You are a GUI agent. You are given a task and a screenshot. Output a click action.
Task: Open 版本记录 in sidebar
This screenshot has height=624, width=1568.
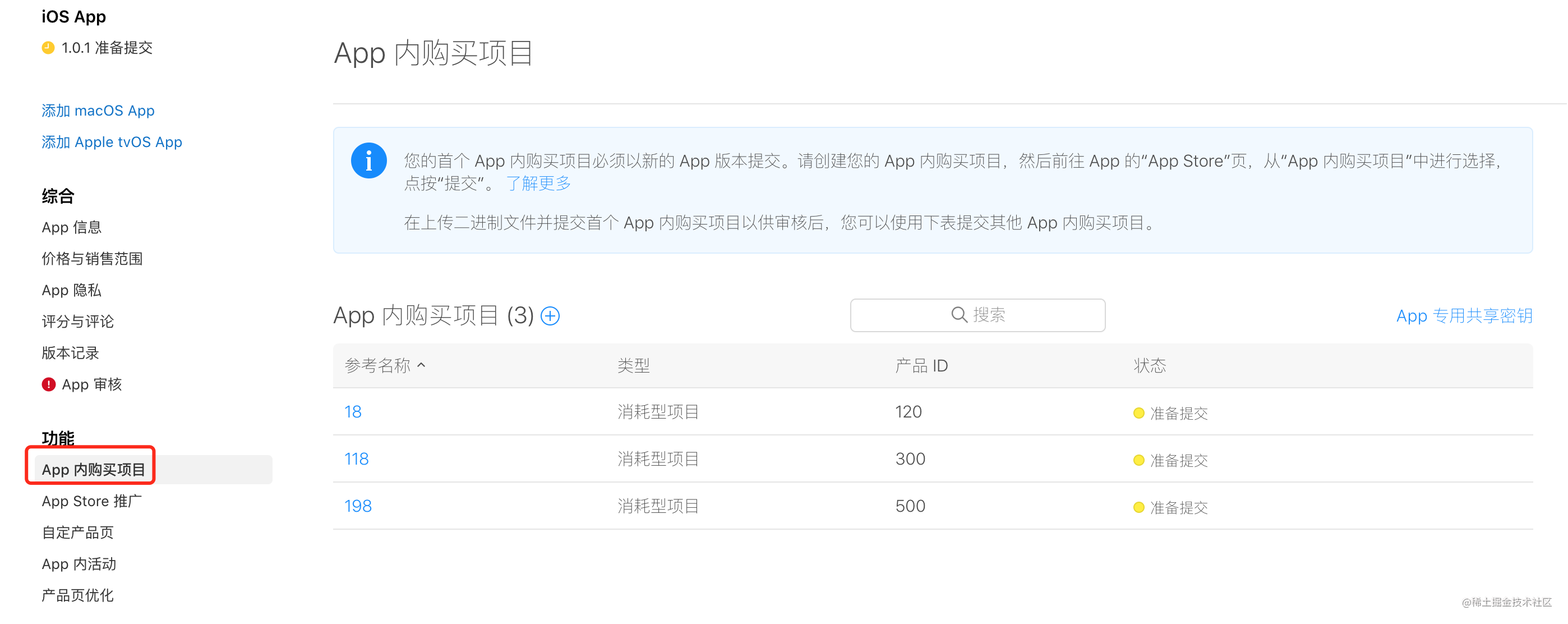70,353
